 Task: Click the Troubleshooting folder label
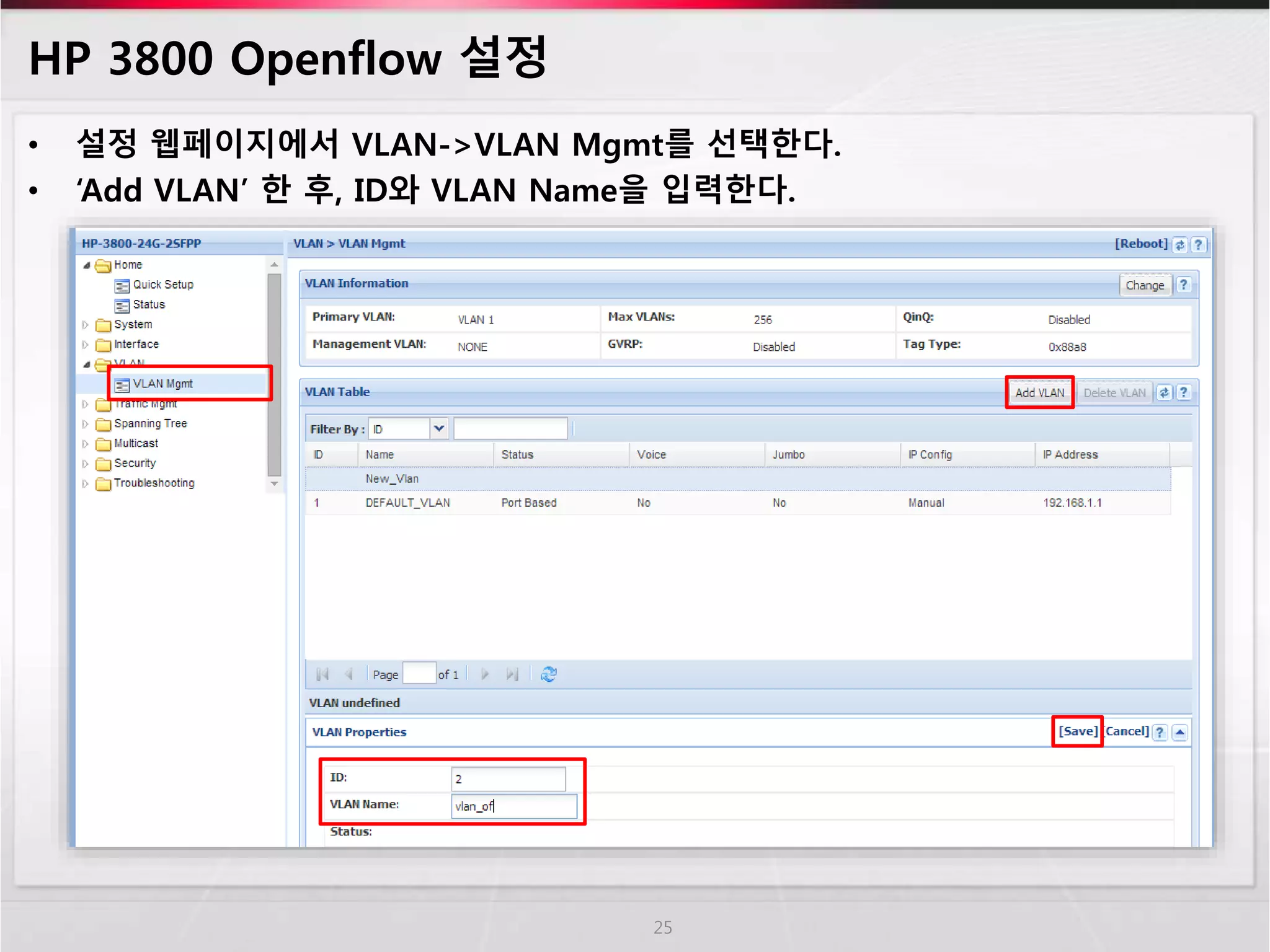tap(154, 483)
